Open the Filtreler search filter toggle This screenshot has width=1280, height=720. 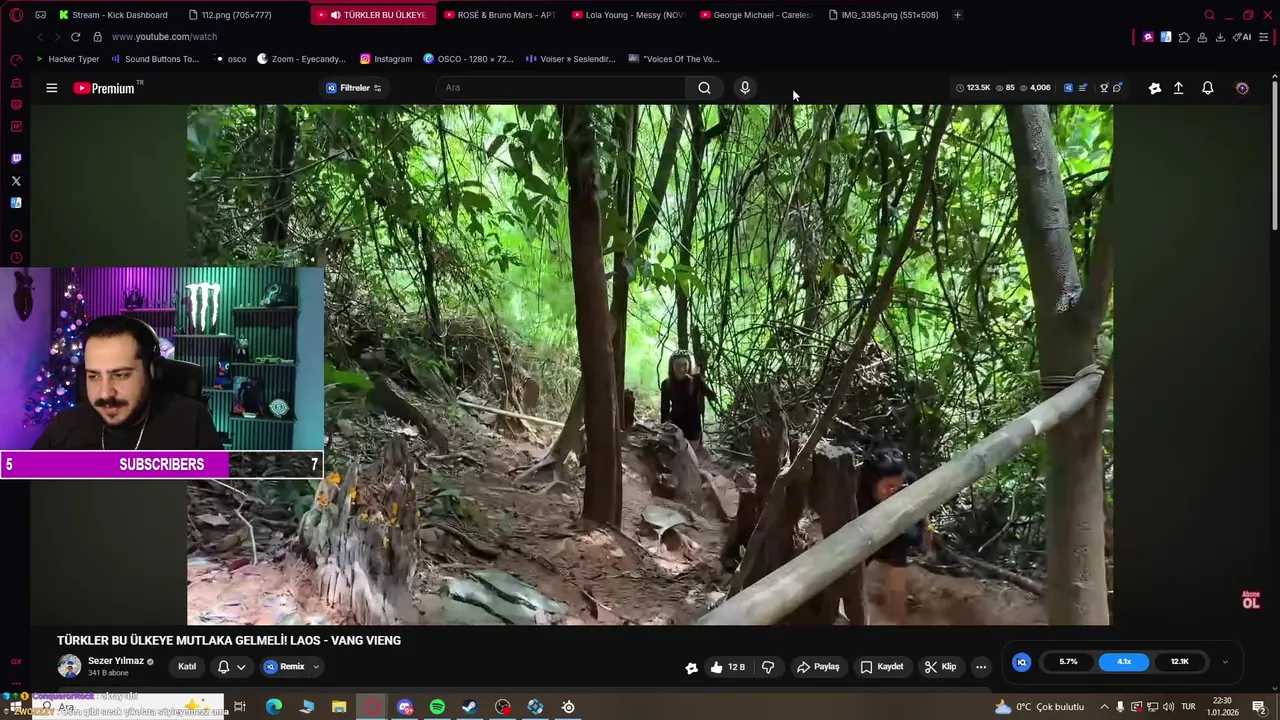point(354,88)
